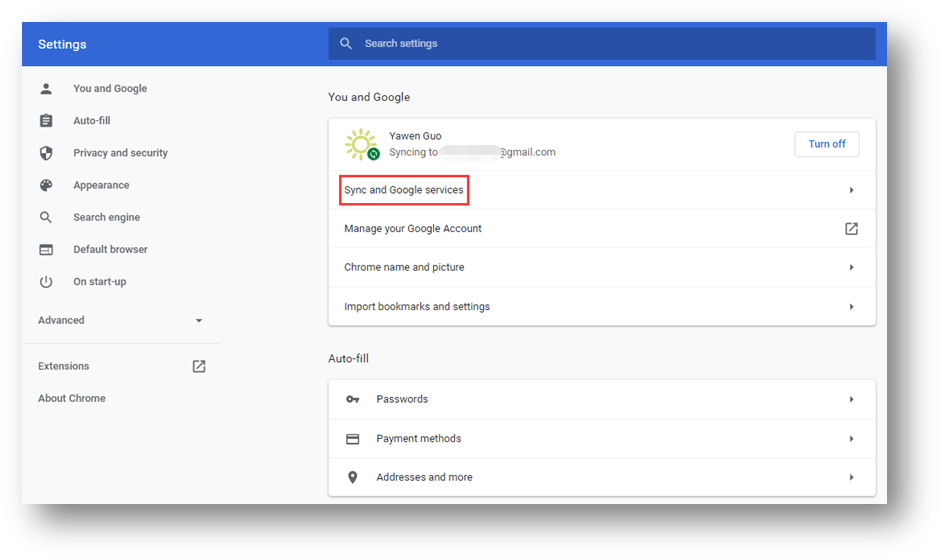Turn off sync with Turn off button
Screen dimensions: 942x559
tap(826, 144)
